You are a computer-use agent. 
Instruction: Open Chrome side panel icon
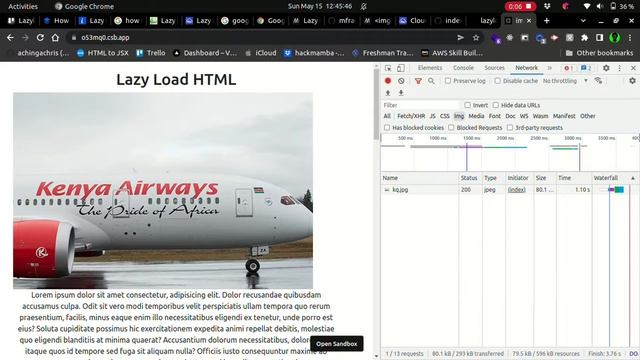tap(599, 38)
